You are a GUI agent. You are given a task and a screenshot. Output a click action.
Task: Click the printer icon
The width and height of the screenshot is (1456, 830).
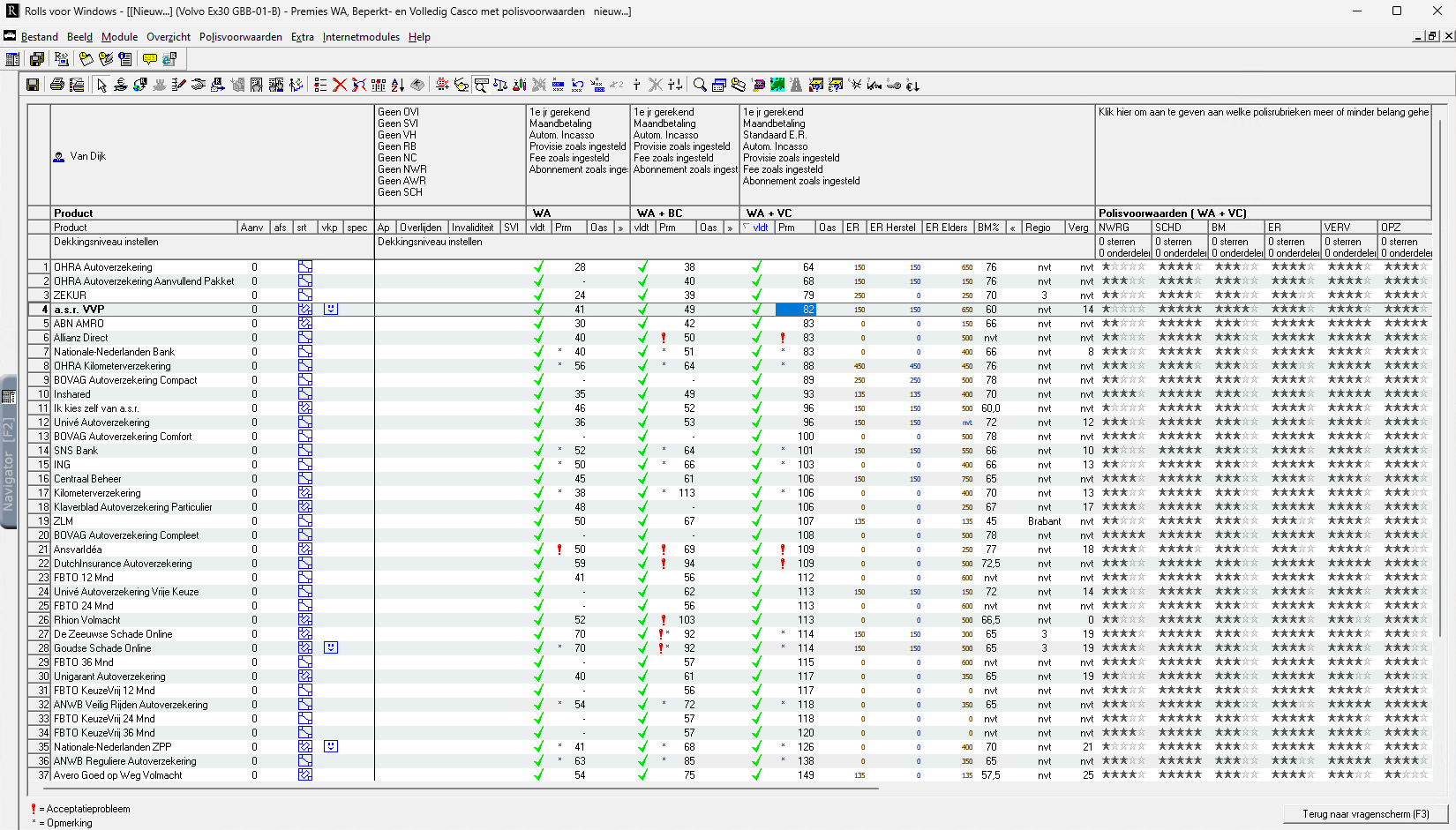(x=57, y=85)
